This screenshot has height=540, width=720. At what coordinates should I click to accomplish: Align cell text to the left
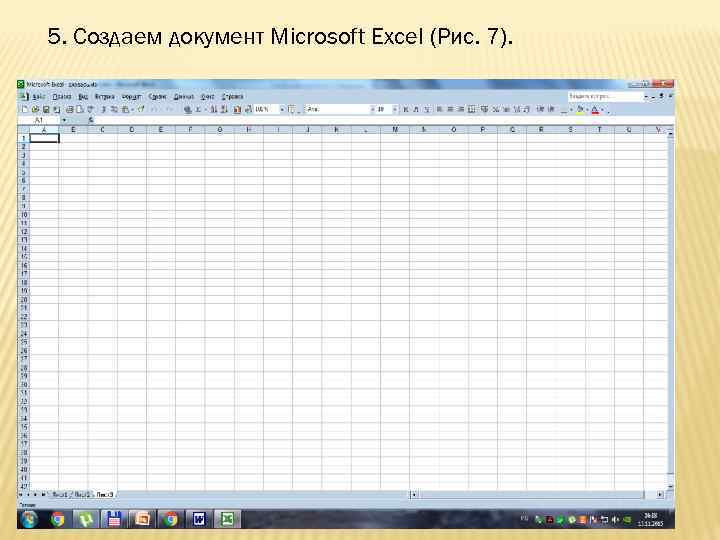point(439,109)
